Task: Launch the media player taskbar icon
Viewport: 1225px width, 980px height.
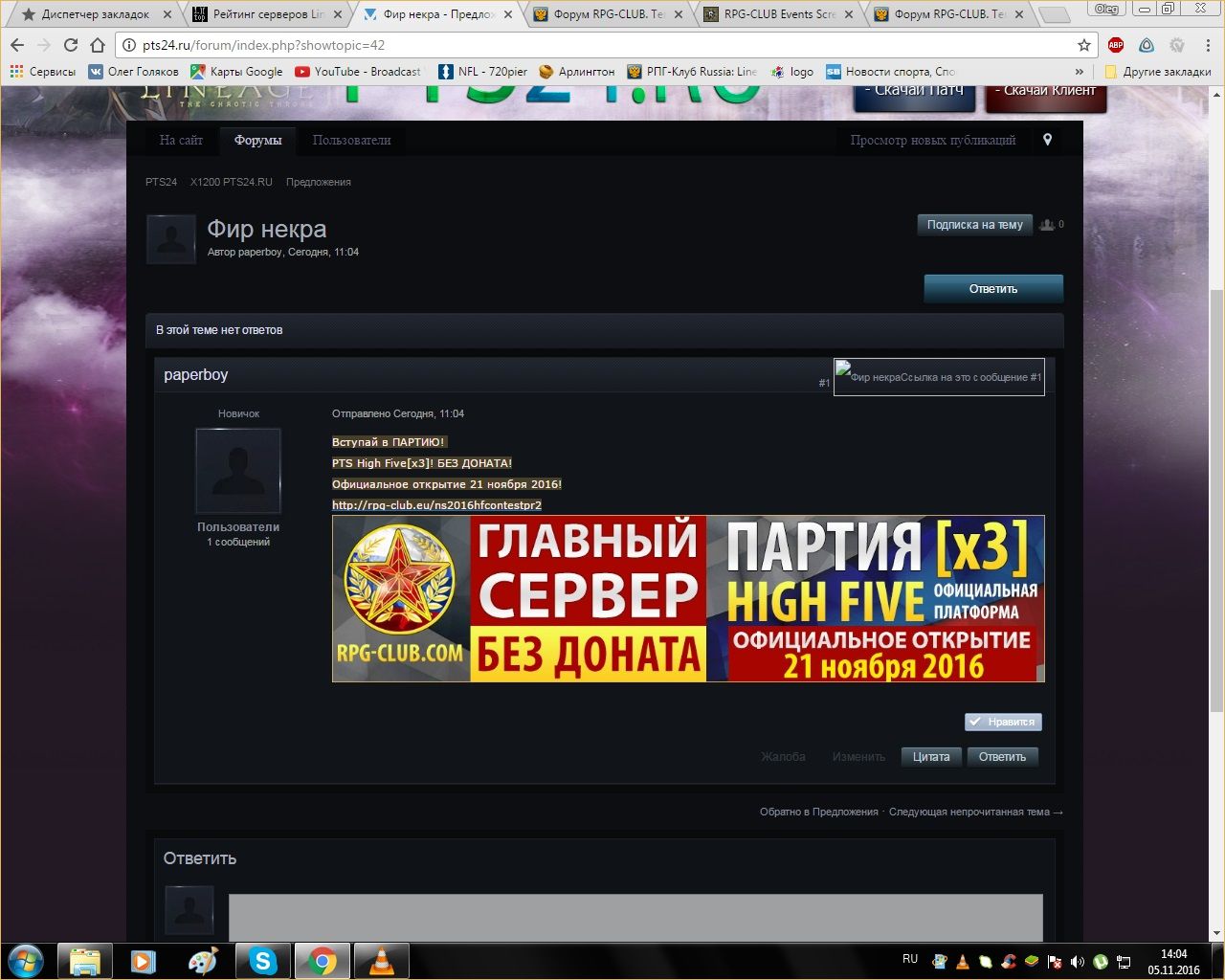Action: coord(144,961)
